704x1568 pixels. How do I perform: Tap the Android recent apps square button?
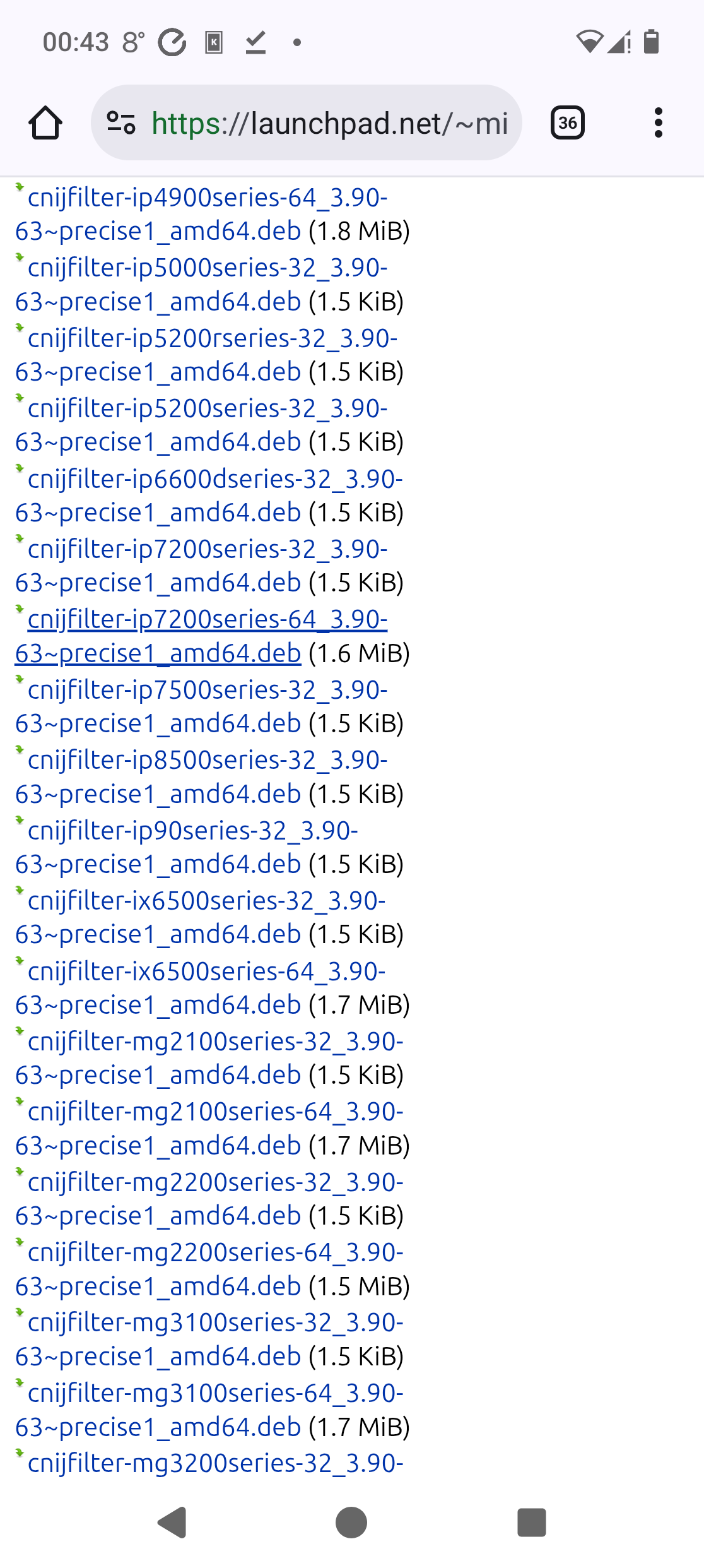pyautogui.click(x=531, y=1522)
